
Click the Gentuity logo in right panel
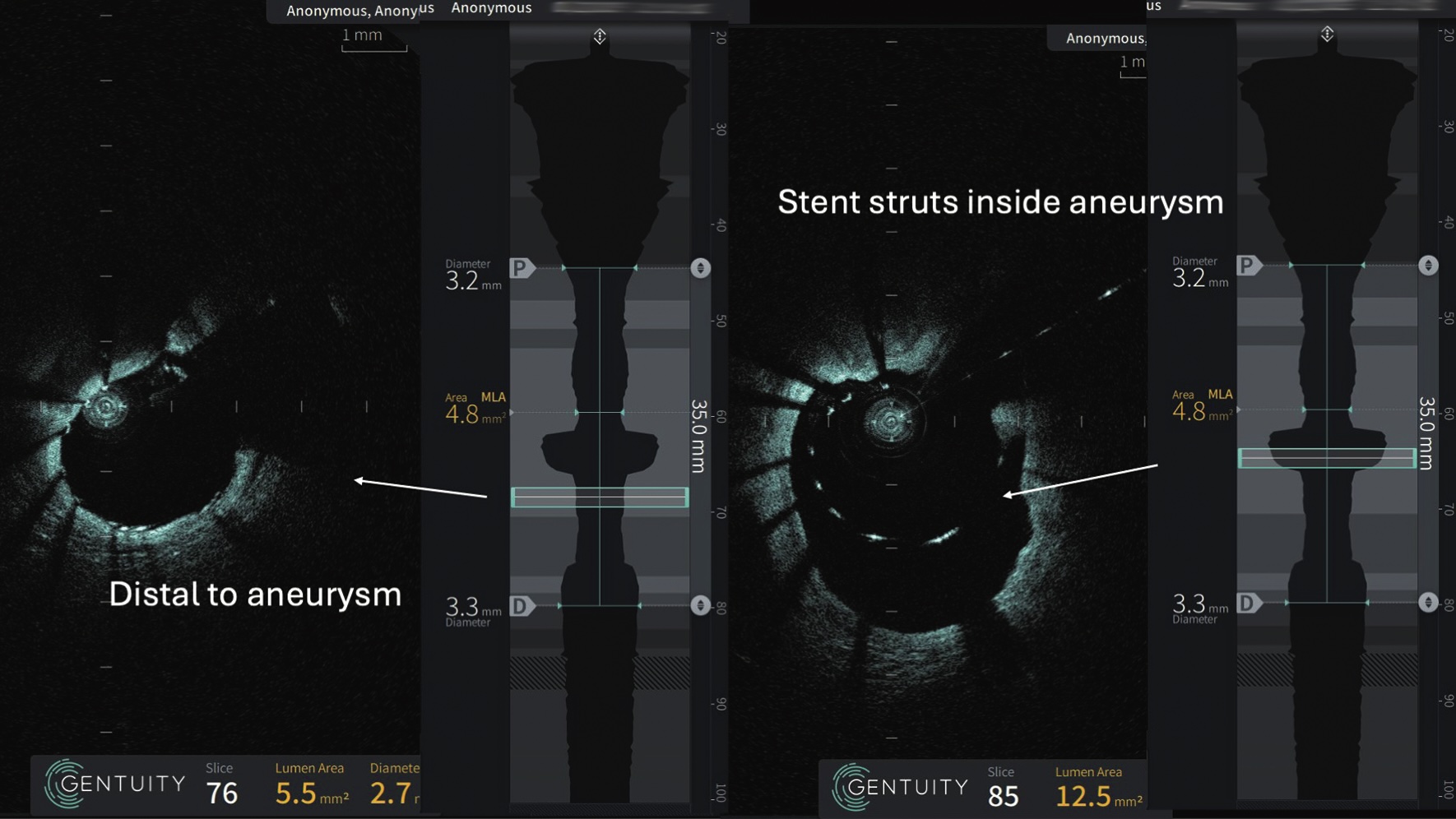click(x=901, y=787)
